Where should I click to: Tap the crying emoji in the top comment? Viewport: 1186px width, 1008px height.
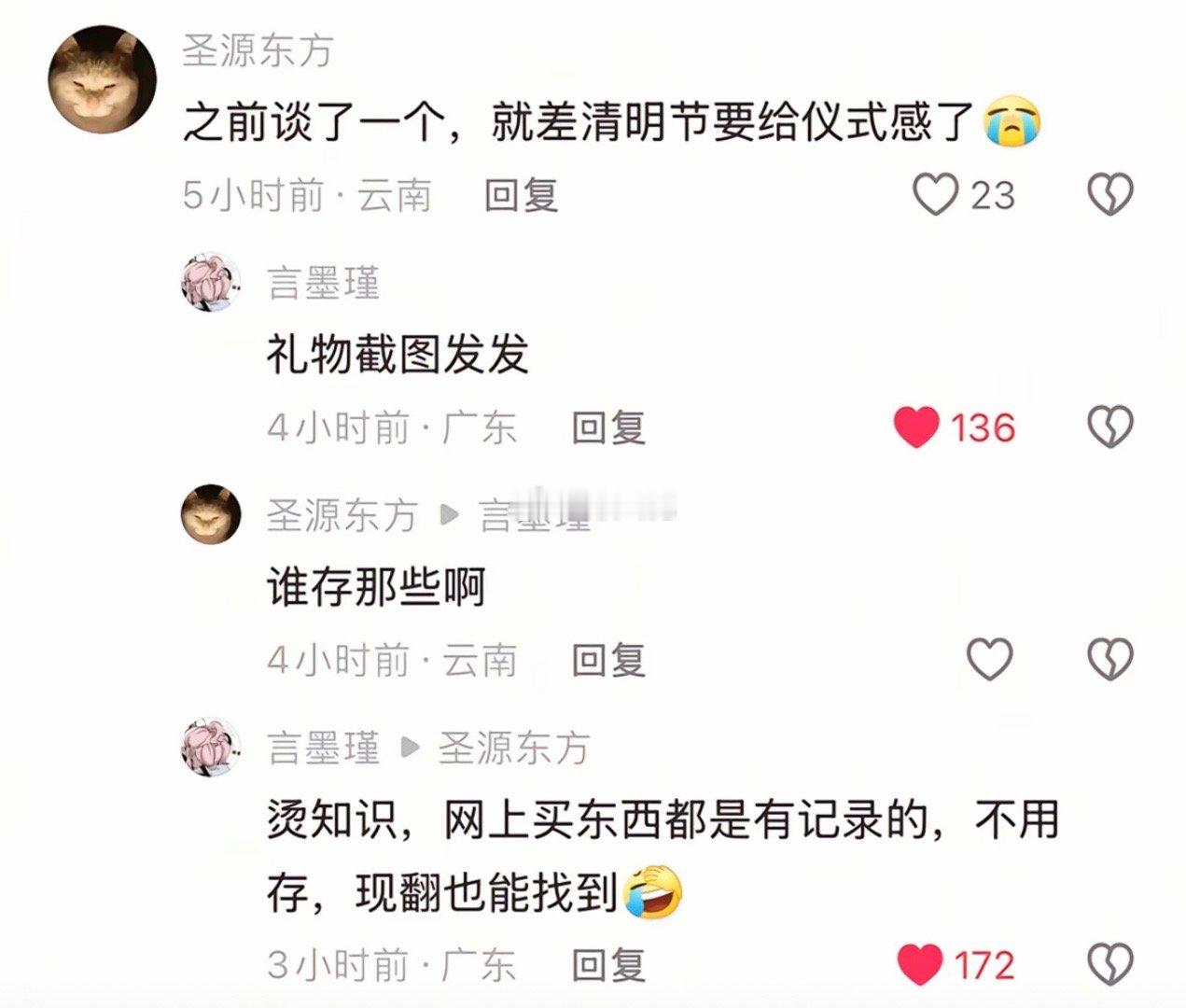click(x=1013, y=122)
